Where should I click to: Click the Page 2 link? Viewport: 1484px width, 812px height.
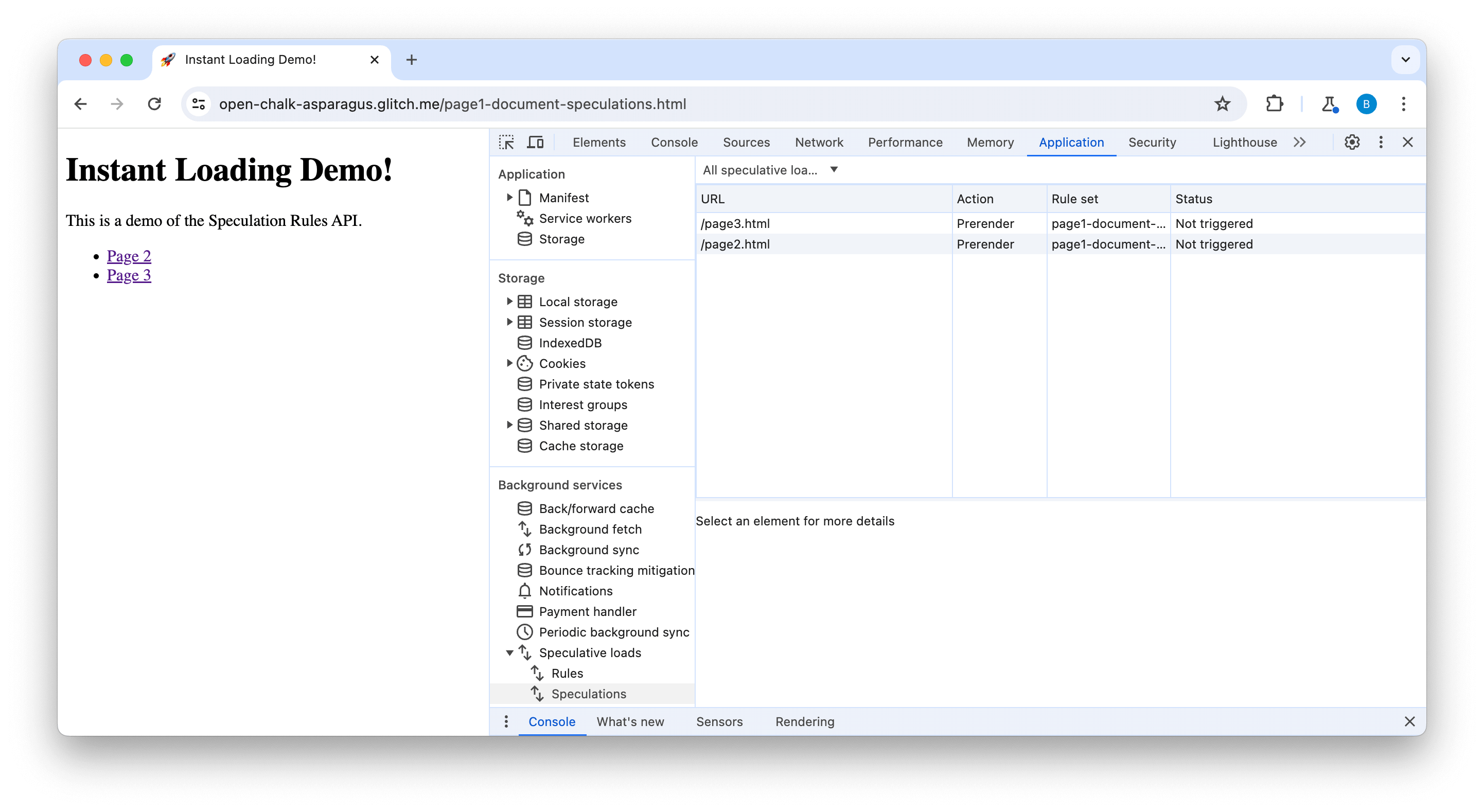[129, 256]
